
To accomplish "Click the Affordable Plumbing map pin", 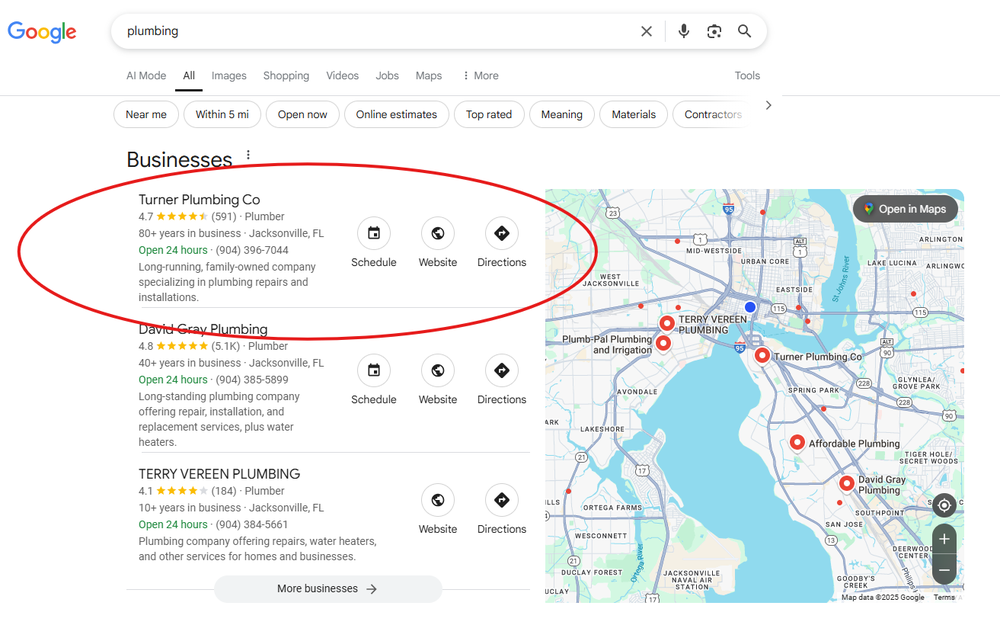I will (x=797, y=442).
